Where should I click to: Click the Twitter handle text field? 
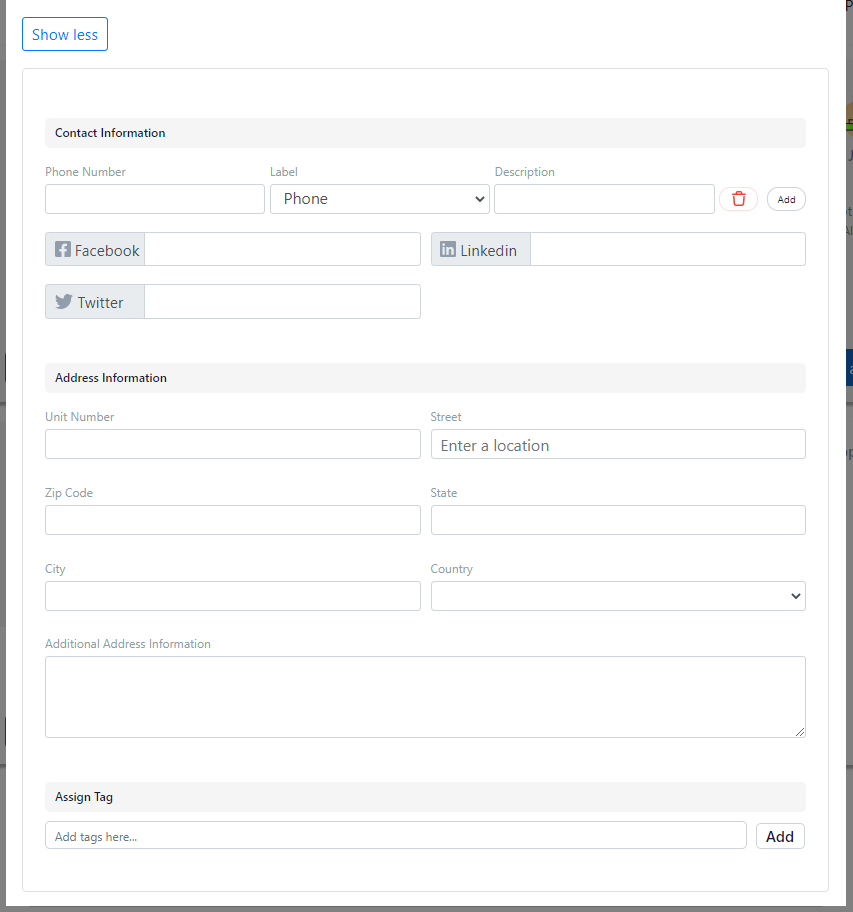click(x=282, y=301)
